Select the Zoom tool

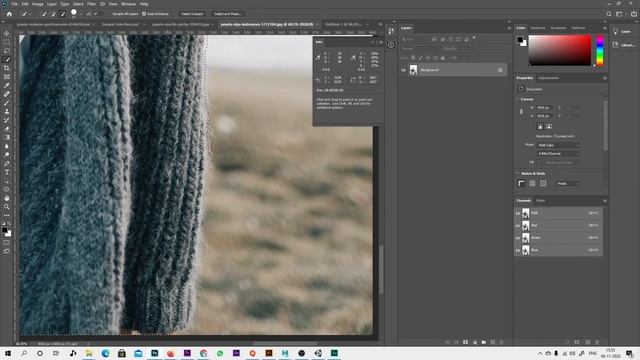(x=7, y=207)
